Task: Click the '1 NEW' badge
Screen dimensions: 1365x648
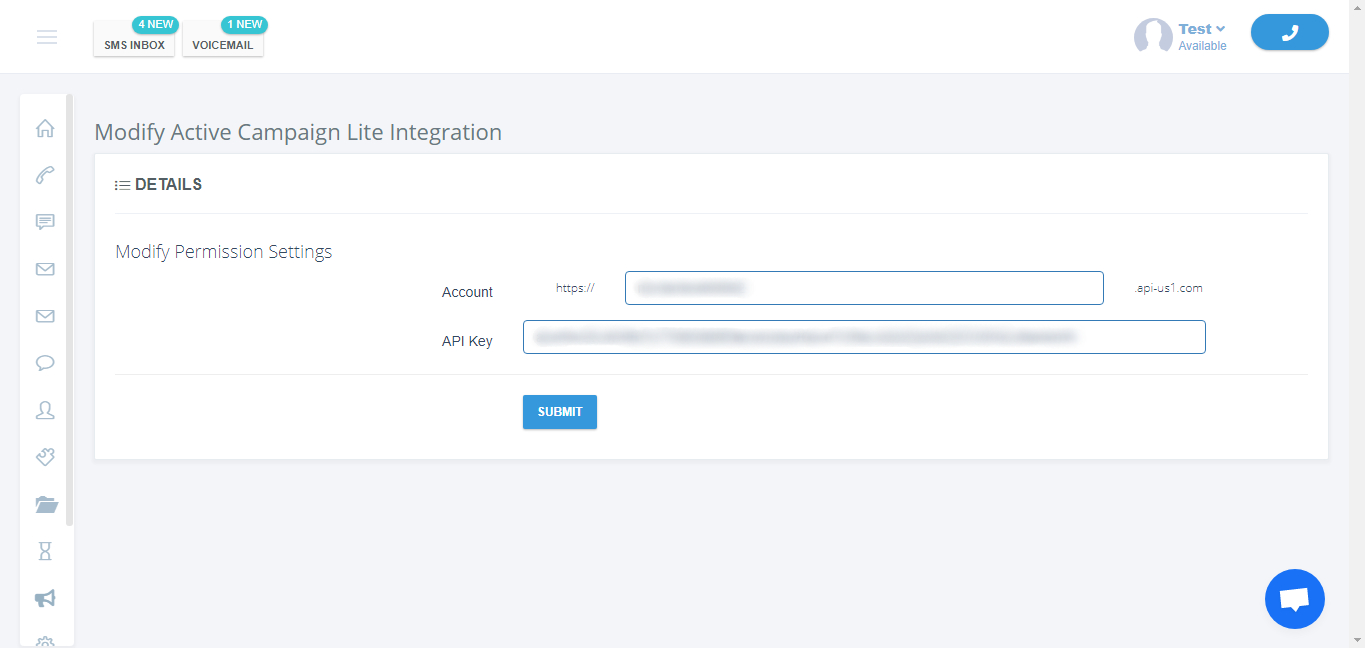Action: (x=244, y=25)
